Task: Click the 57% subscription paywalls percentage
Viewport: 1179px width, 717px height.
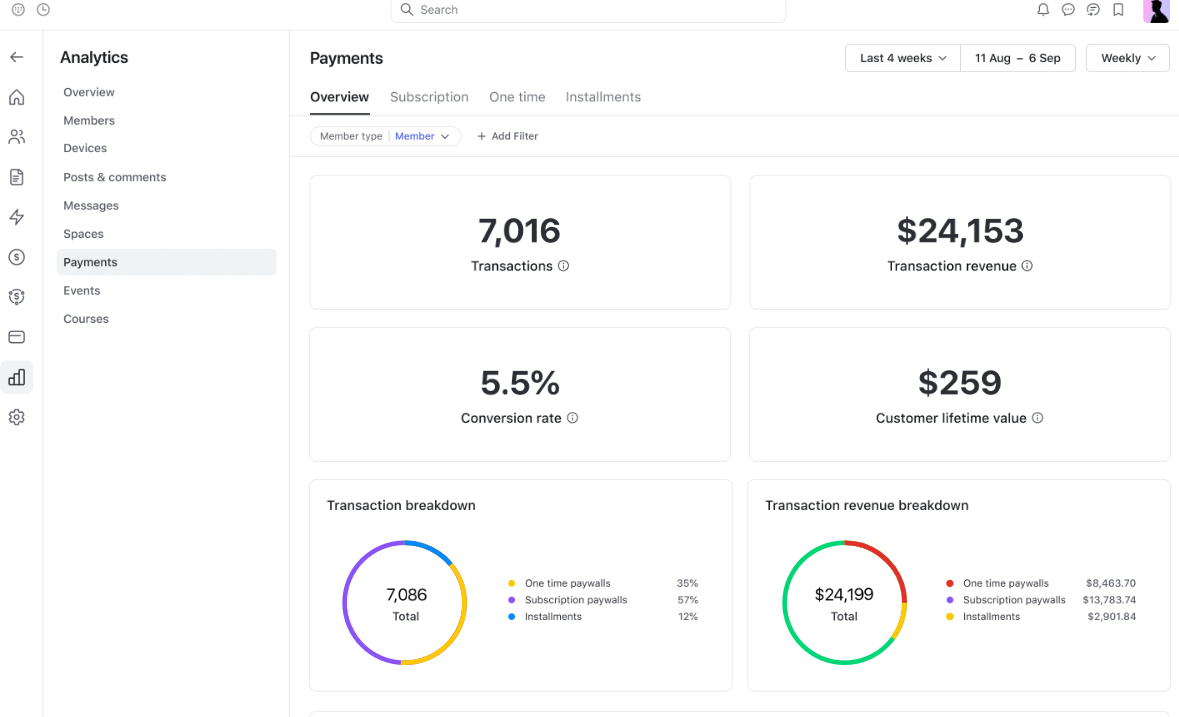Action: [687, 600]
